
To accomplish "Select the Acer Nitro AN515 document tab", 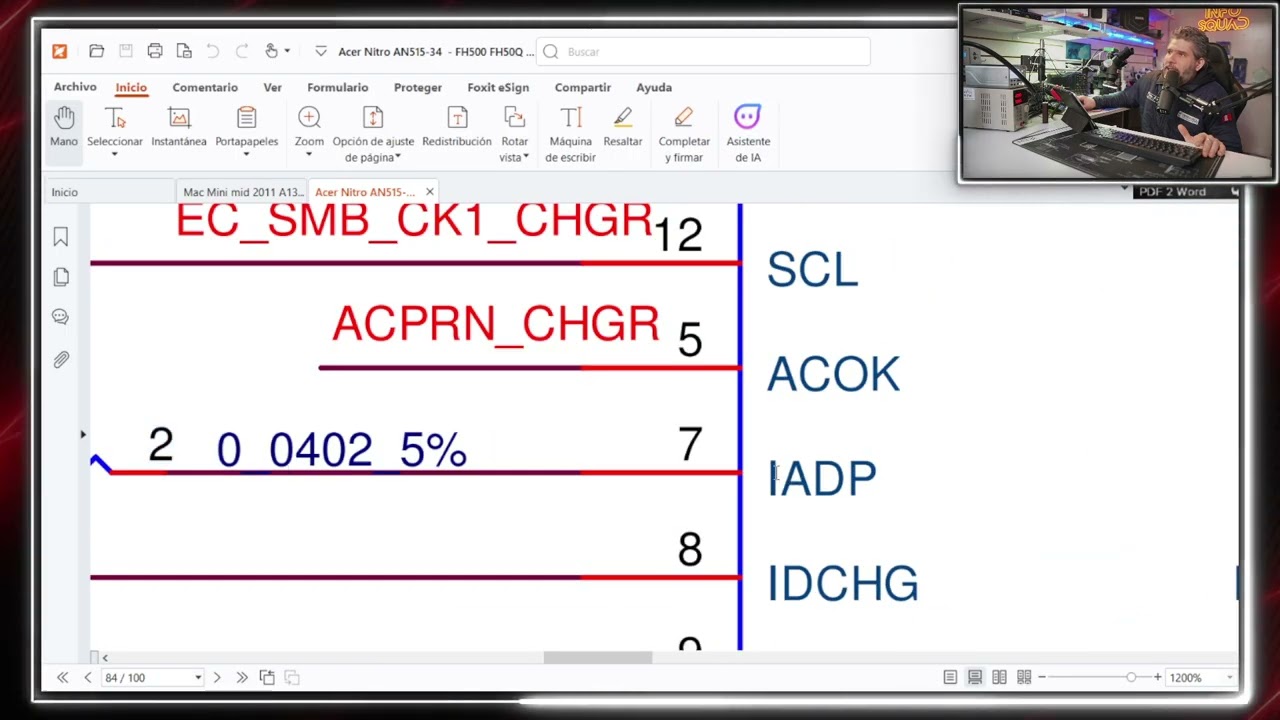I will tap(364, 192).
